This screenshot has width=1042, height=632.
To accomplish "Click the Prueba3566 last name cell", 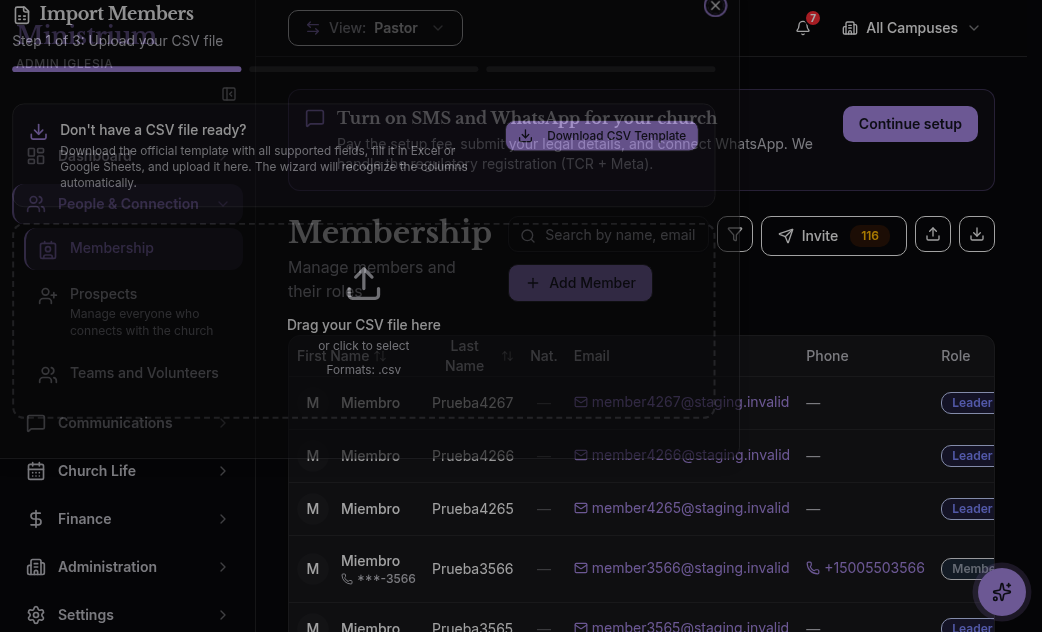I will coord(472,569).
